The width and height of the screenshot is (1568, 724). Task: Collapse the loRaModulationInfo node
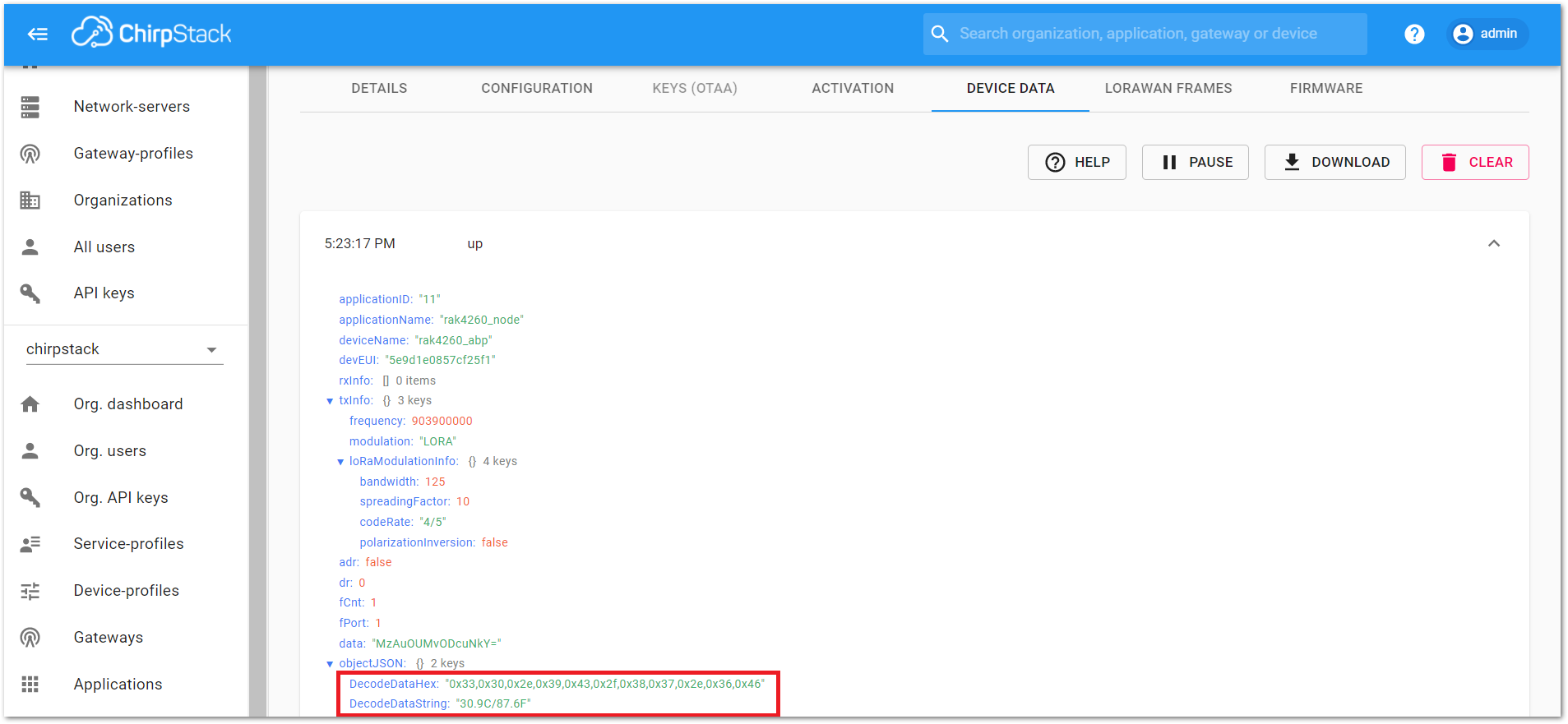point(340,462)
